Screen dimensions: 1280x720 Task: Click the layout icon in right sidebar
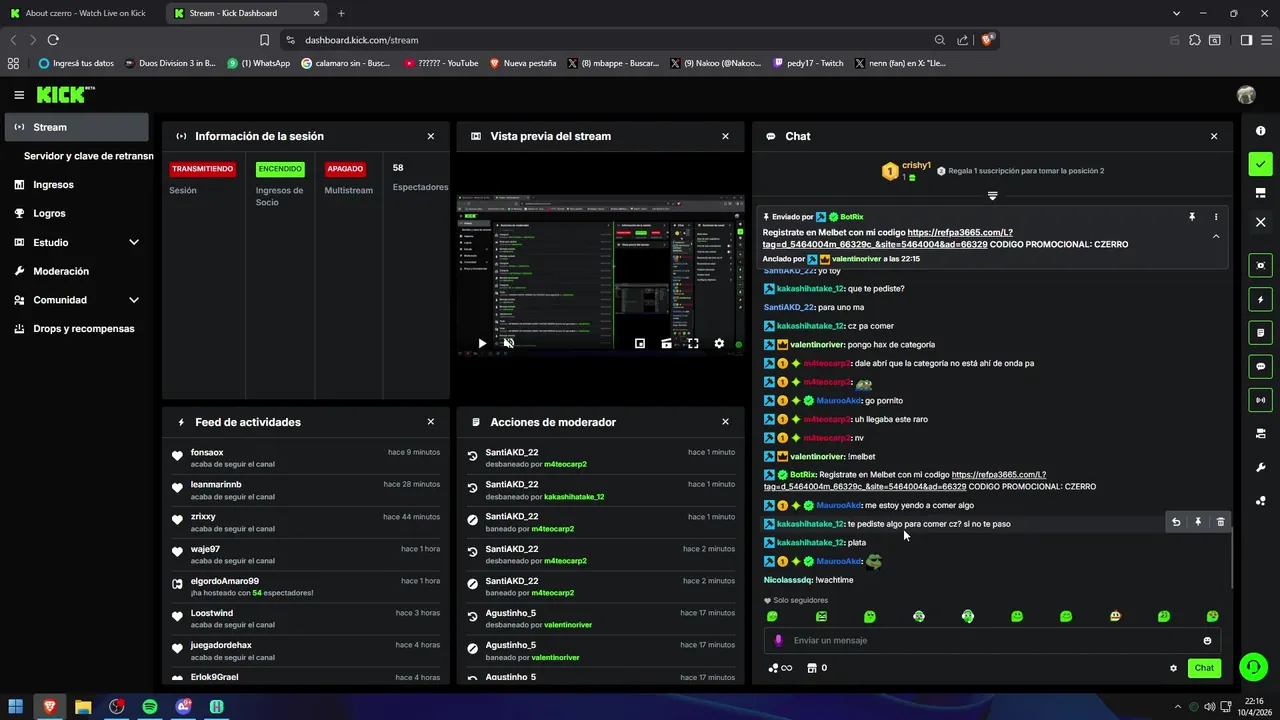point(1260,193)
